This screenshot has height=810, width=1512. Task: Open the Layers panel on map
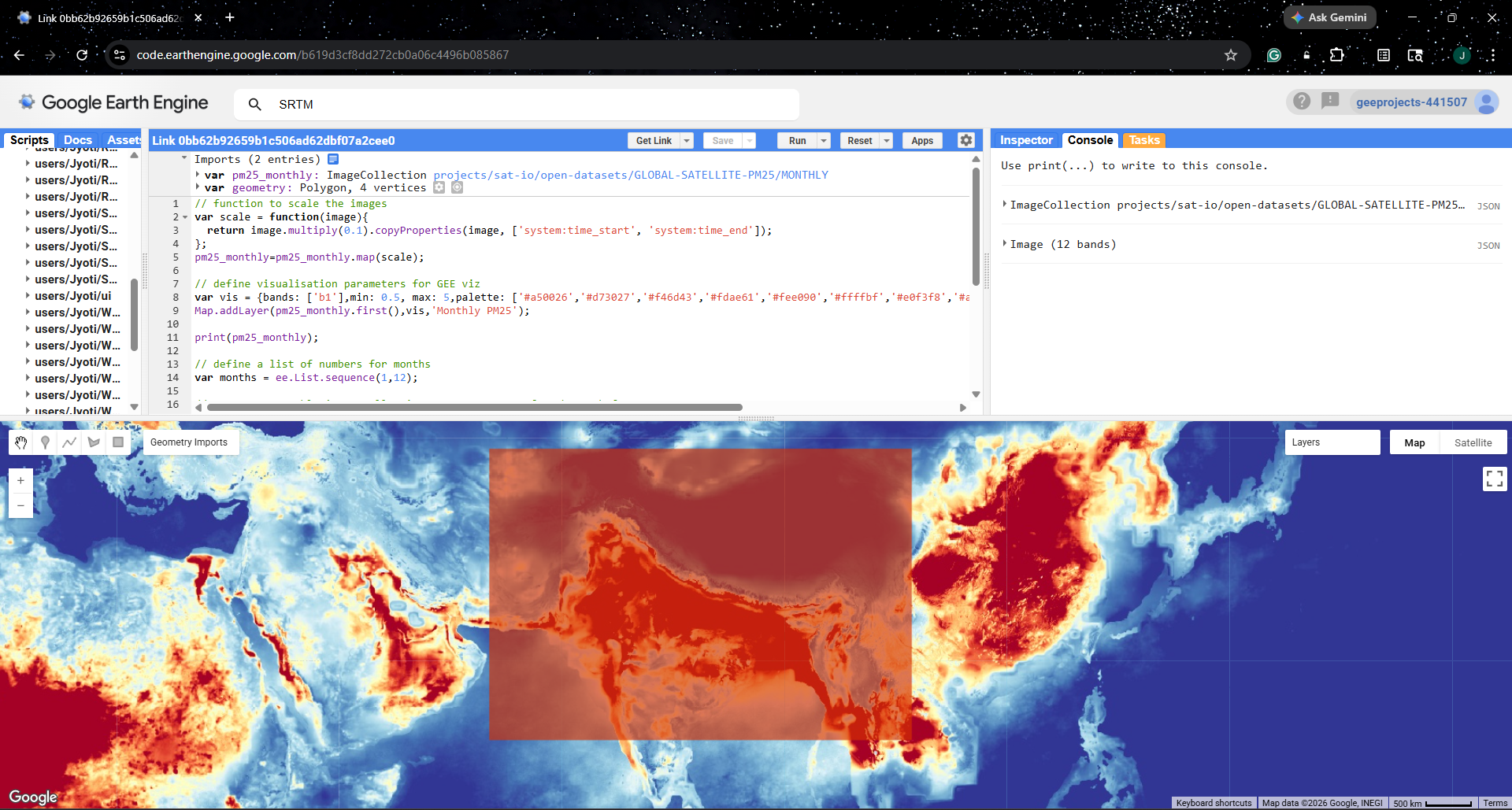1332,442
